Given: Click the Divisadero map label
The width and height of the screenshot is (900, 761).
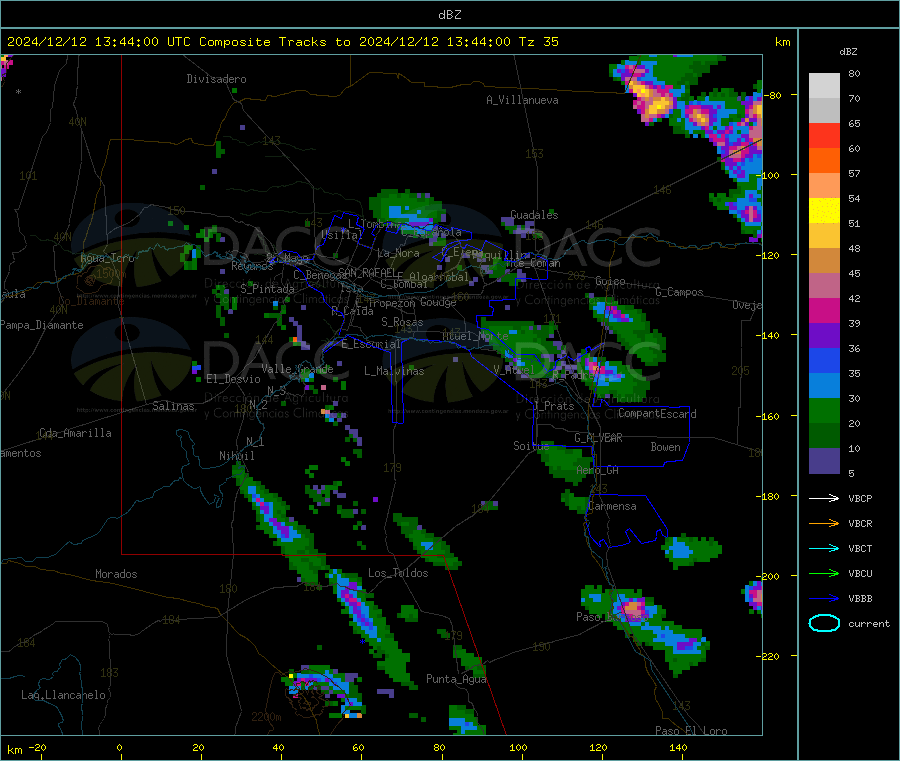Looking at the screenshot, I should click(216, 79).
